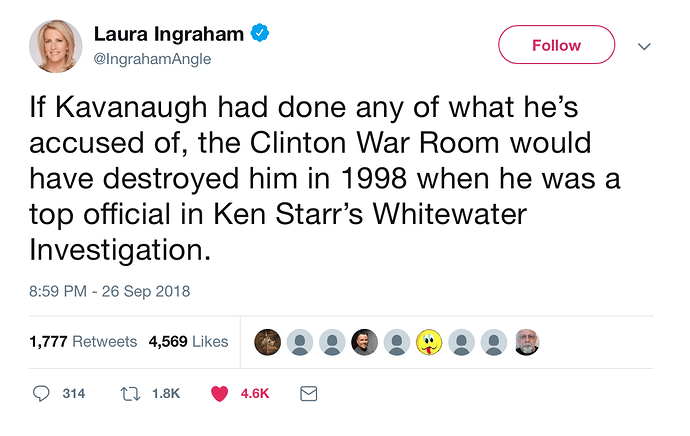
Task: Click the 314 replies count
Action: coord(73,394)
